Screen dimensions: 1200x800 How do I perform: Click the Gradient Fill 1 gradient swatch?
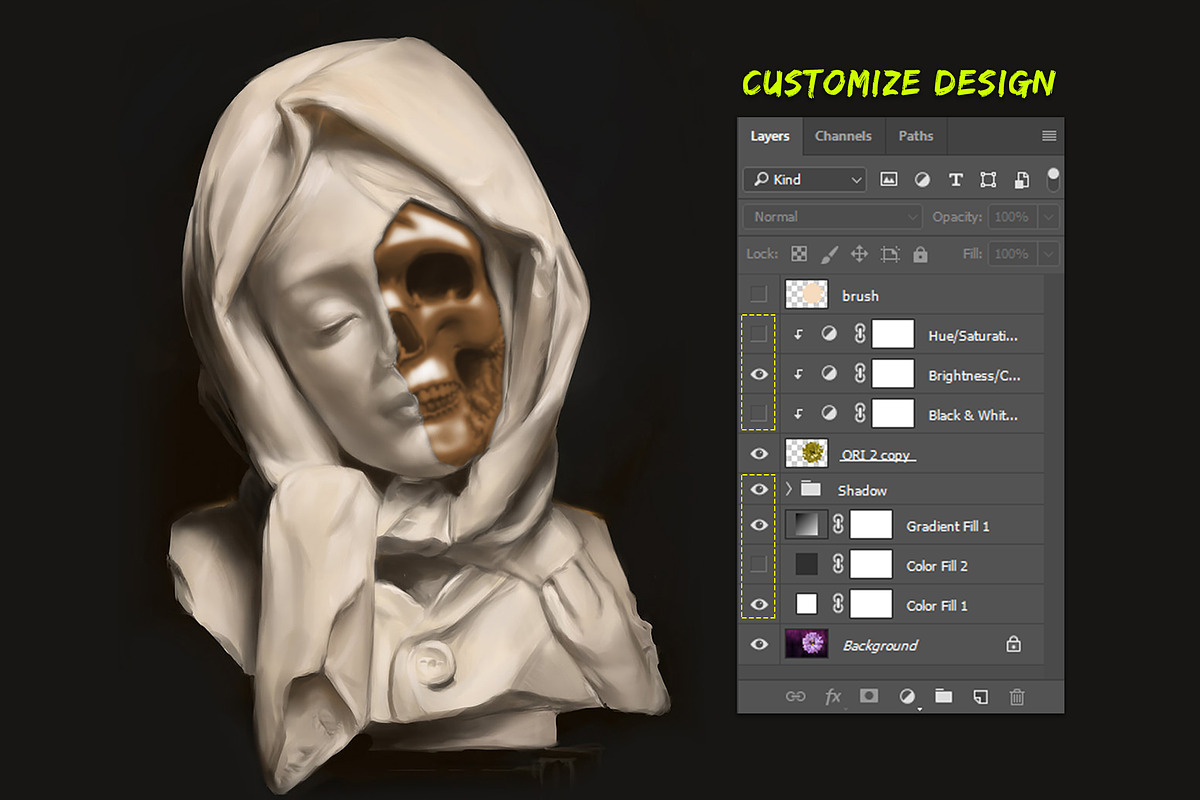806,524
